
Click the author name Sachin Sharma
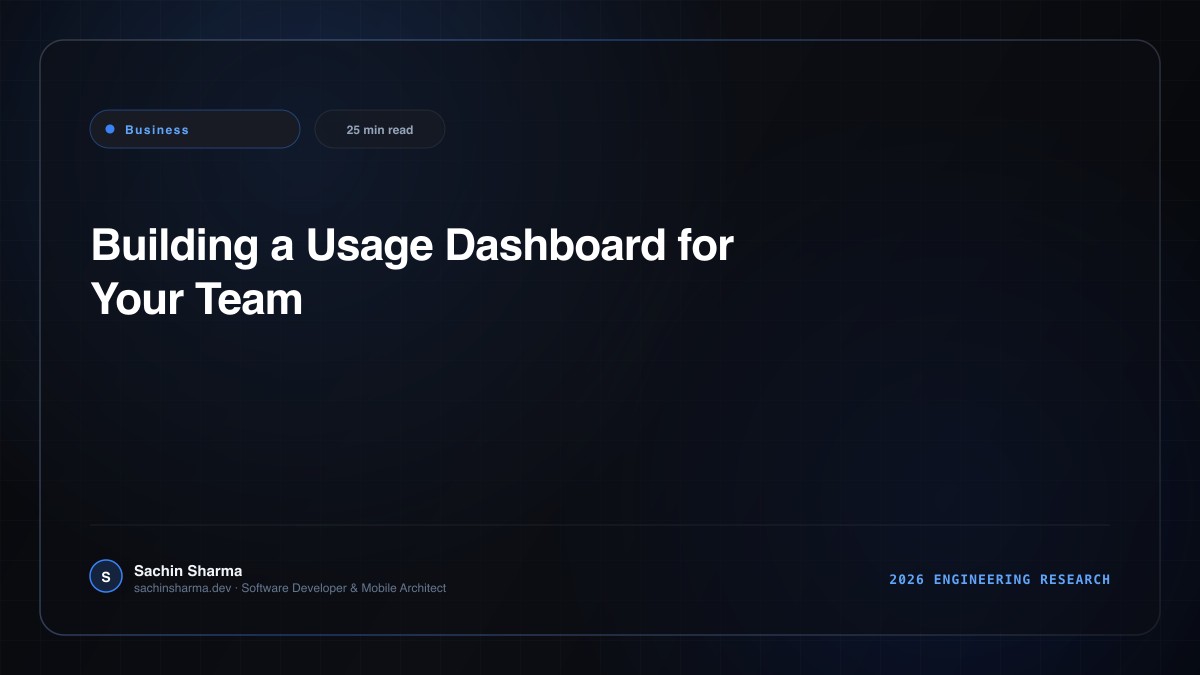[188, 571]
